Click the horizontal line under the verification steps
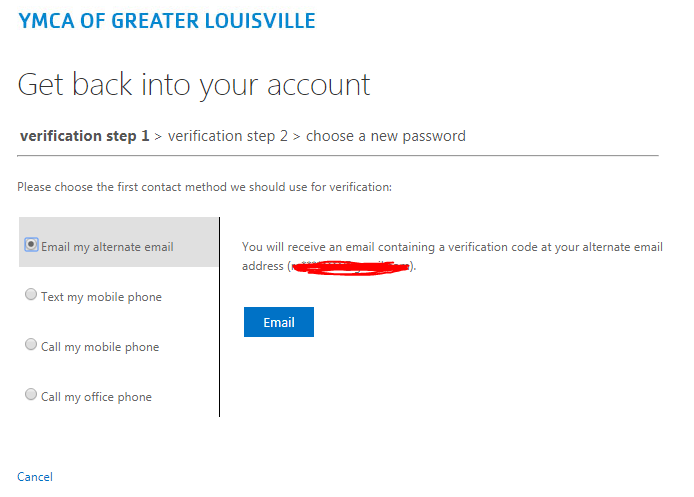Viewport: 694px width, 497px height. click(338, 156)
